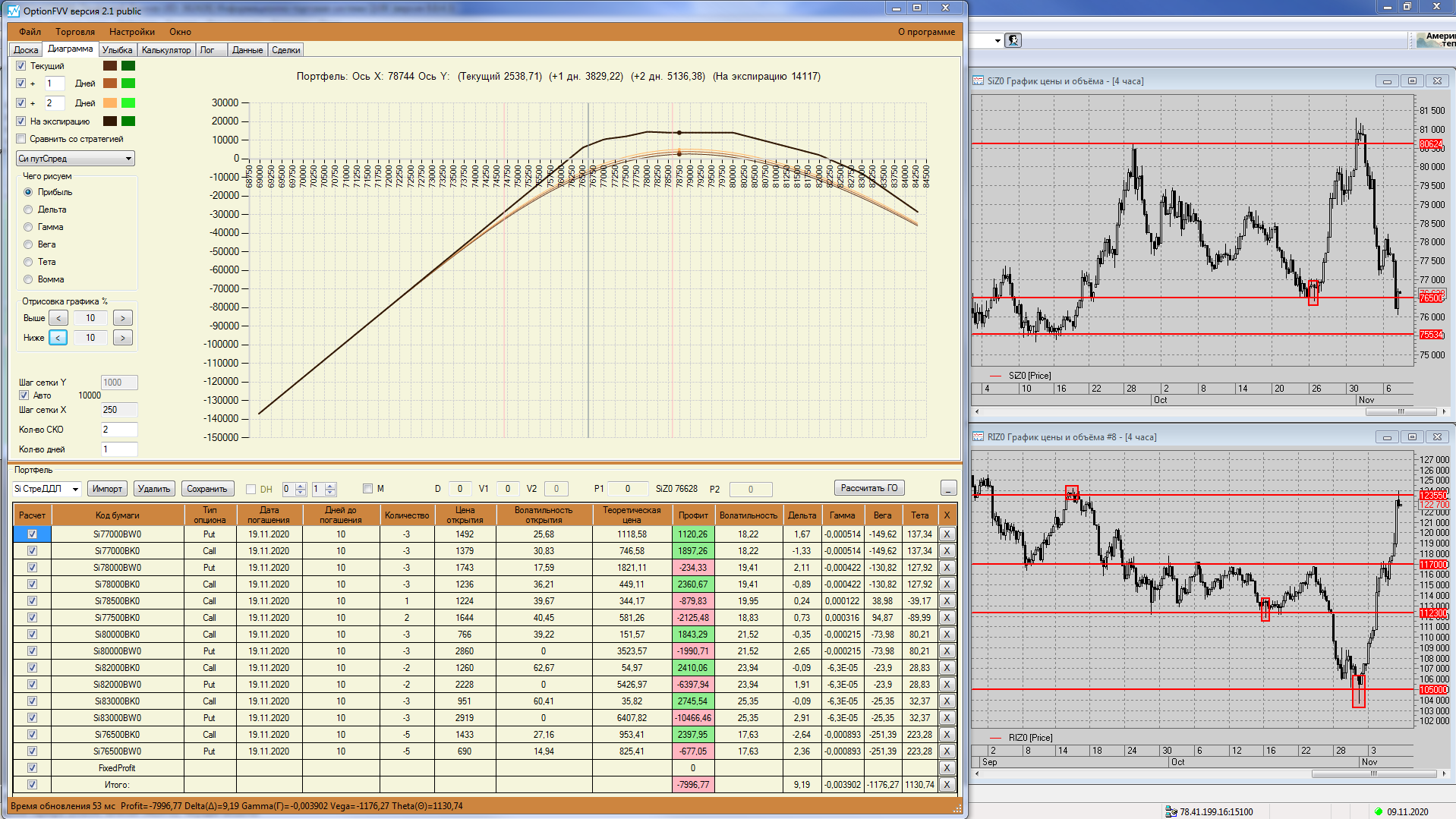The image size is (1456, 819).
Task: Enable the 'M' checkbox in portfolio bar
Action: coord(368,489)
